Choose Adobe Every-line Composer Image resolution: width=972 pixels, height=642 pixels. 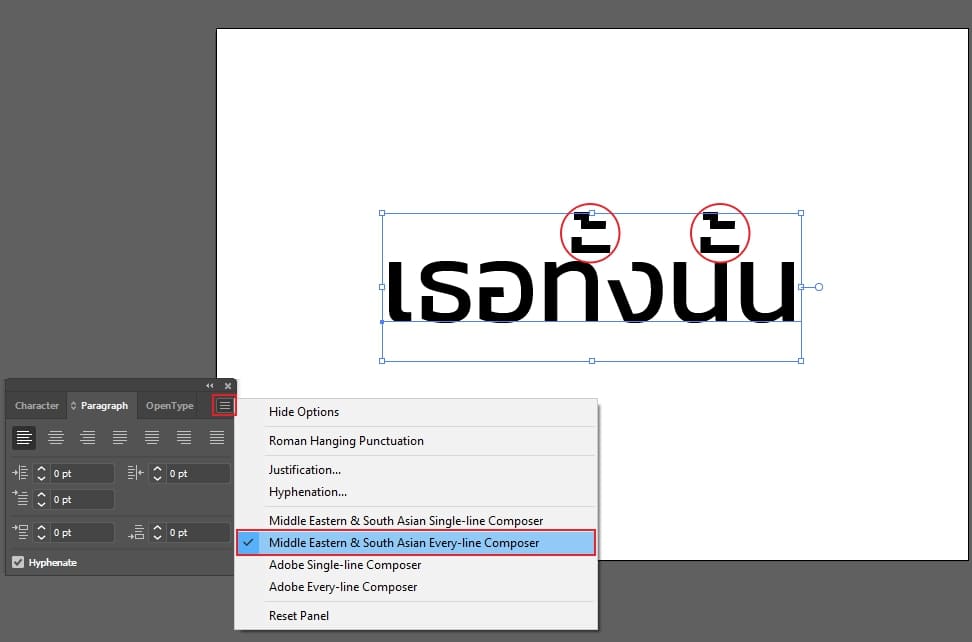(x=343, y=587)
